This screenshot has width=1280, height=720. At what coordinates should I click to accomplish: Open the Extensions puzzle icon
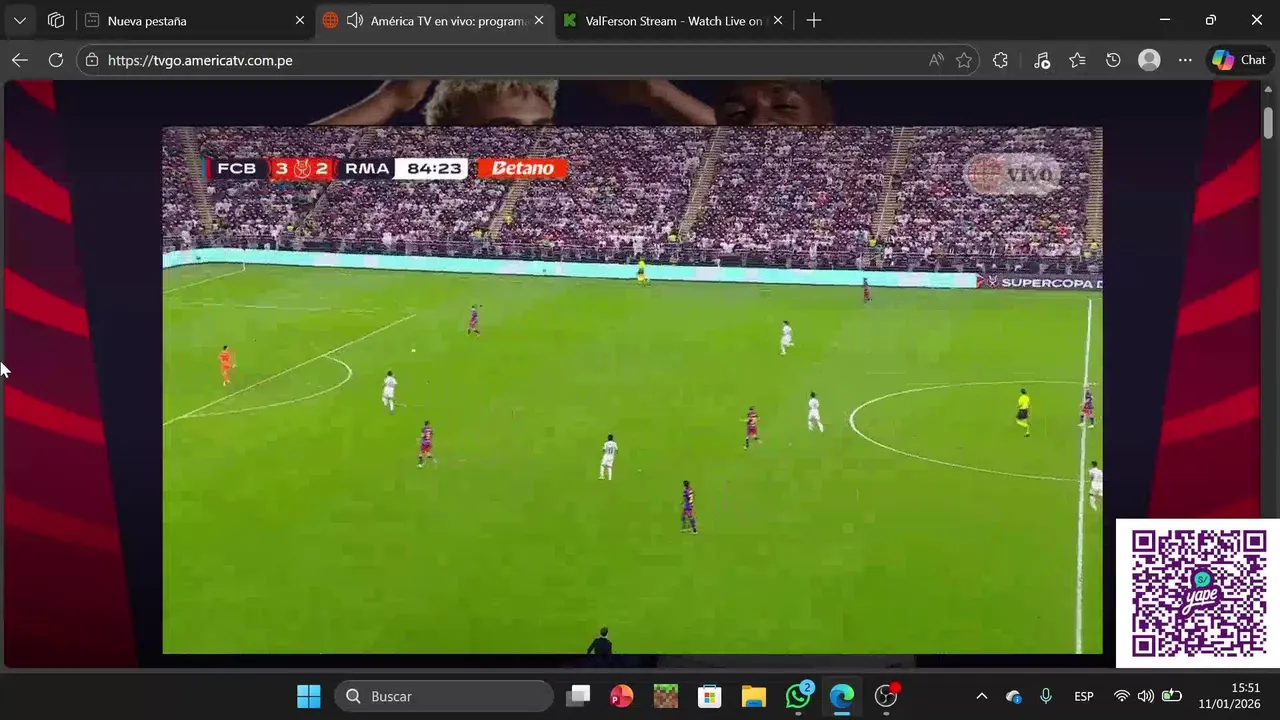click(1000, 60)
